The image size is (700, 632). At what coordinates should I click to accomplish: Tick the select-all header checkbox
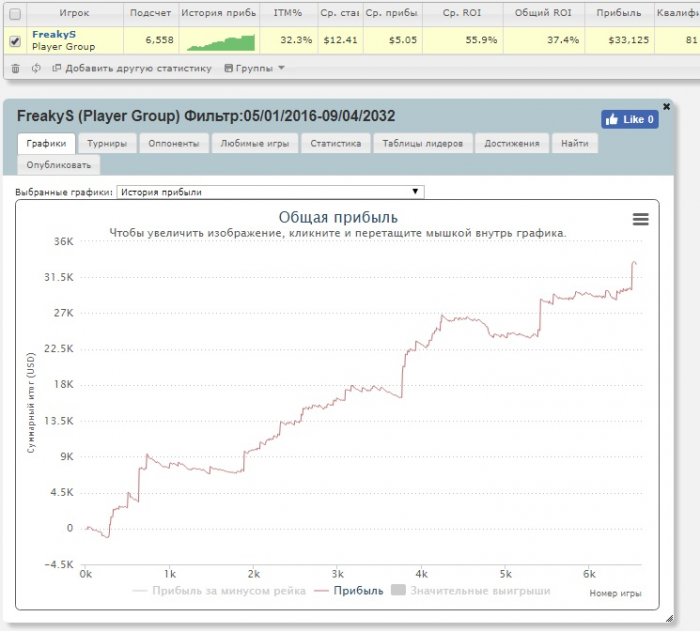pyautogui.click(x=15, y=14)
